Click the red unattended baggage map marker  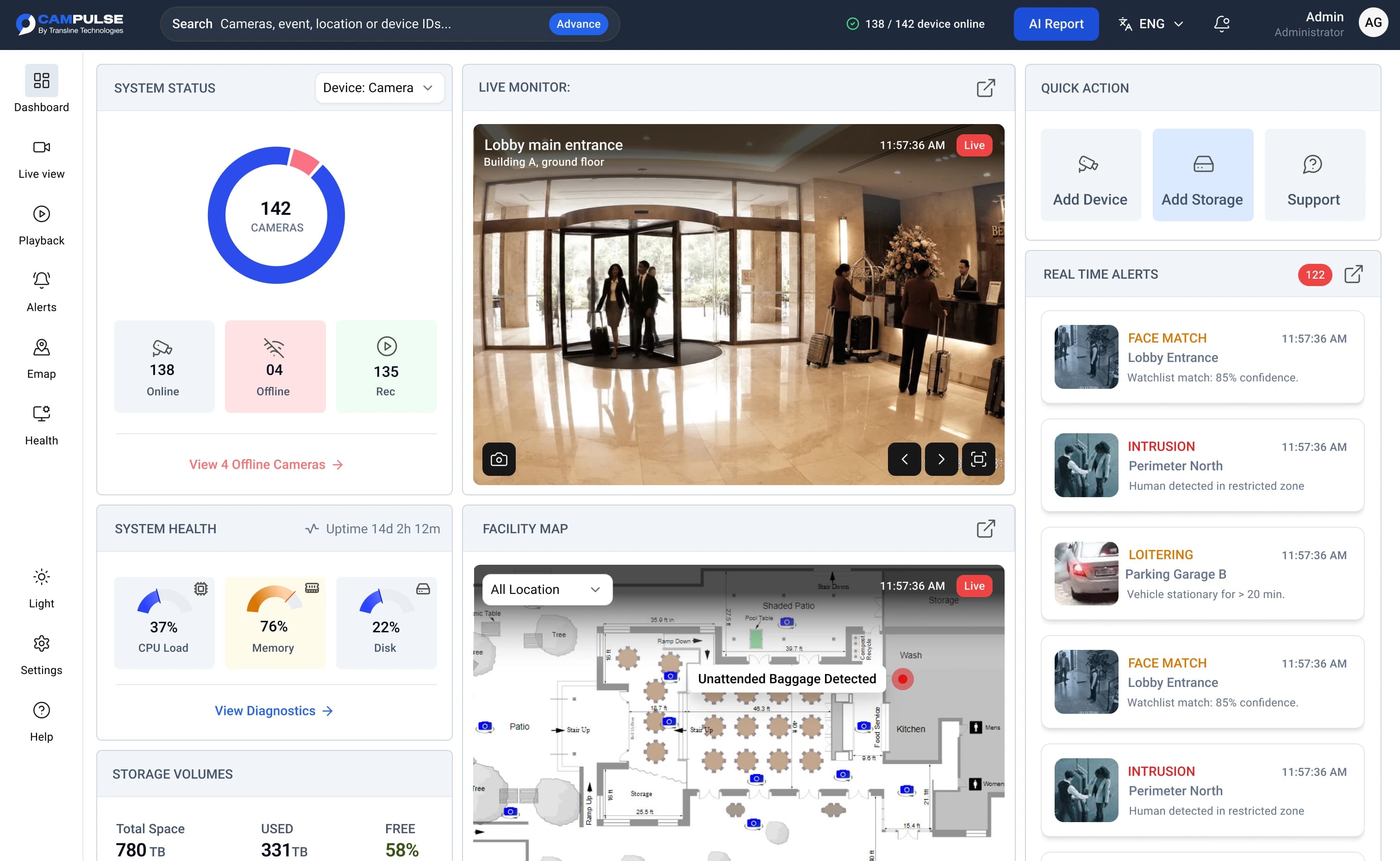click(902, 679)
